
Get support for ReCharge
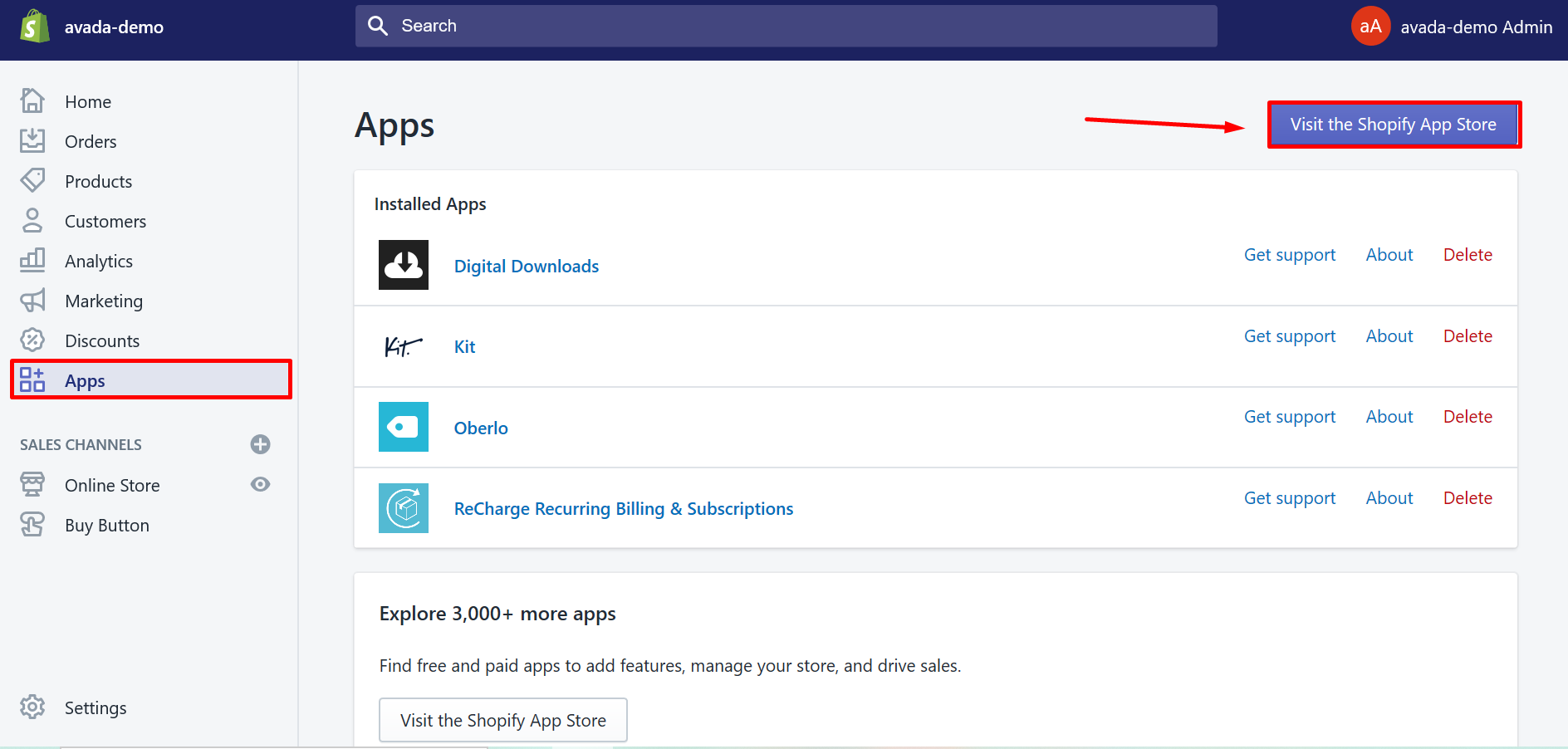[x=1290, y=498]
